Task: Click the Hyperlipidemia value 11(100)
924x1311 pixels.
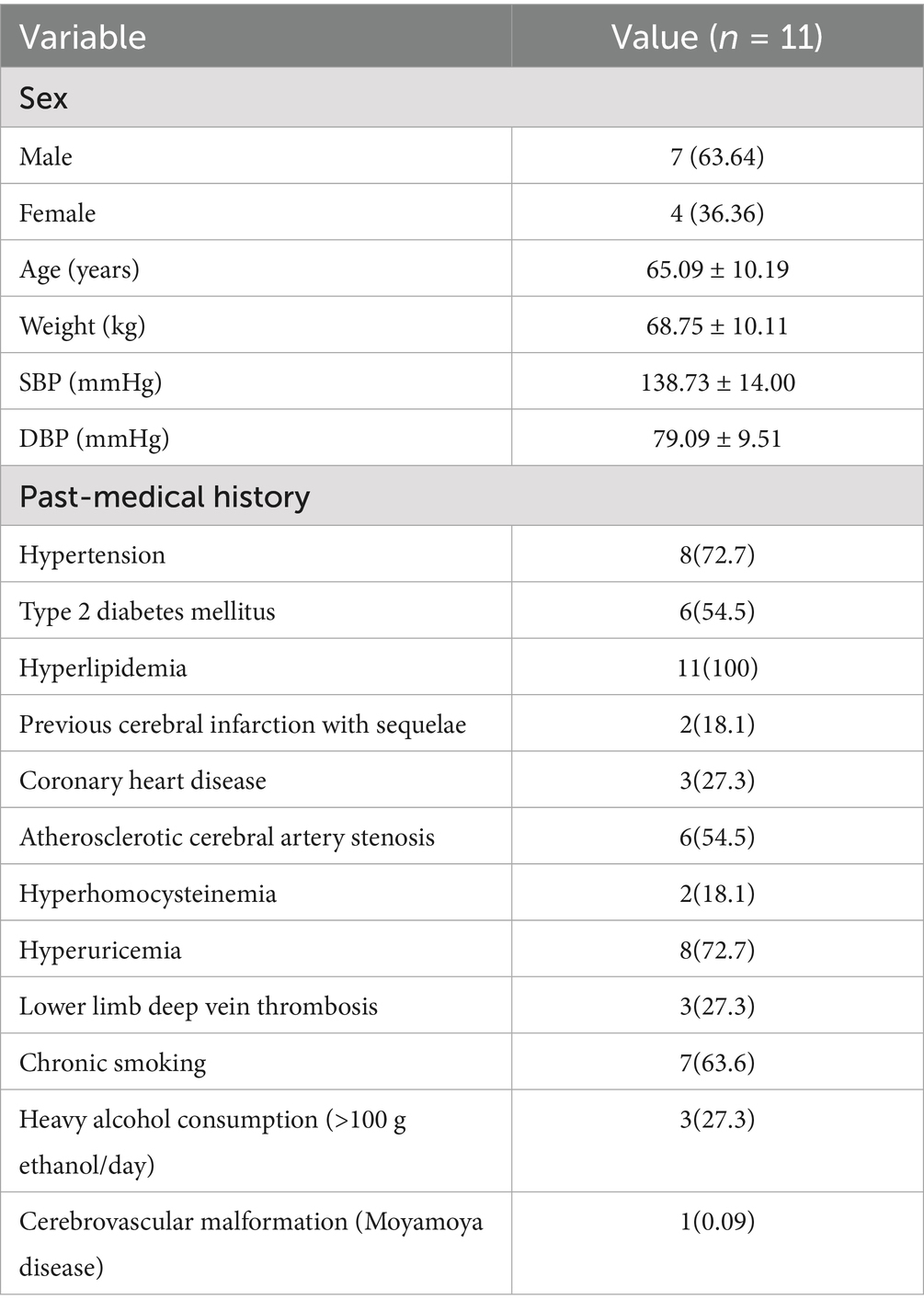Action: click(x=717, y=667)
